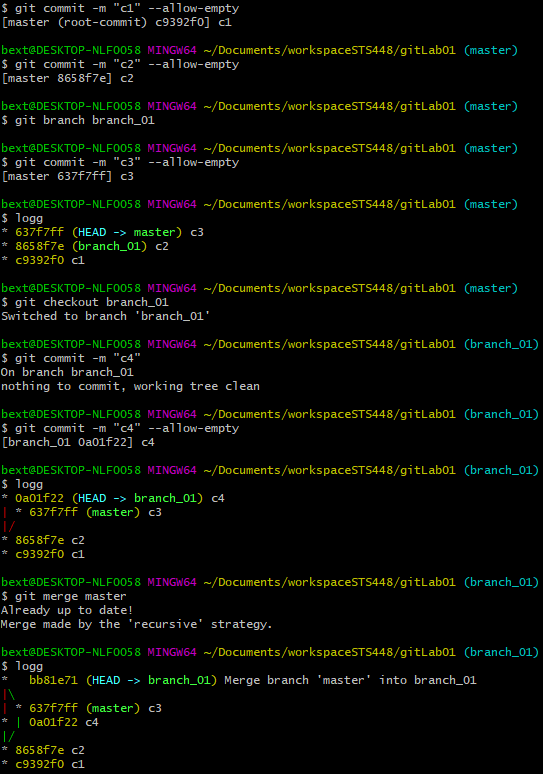This screenshot has height=774, width=543.
Task: Select the "Switched to branch 'branch_01'" message
Action: click(106, 316)
